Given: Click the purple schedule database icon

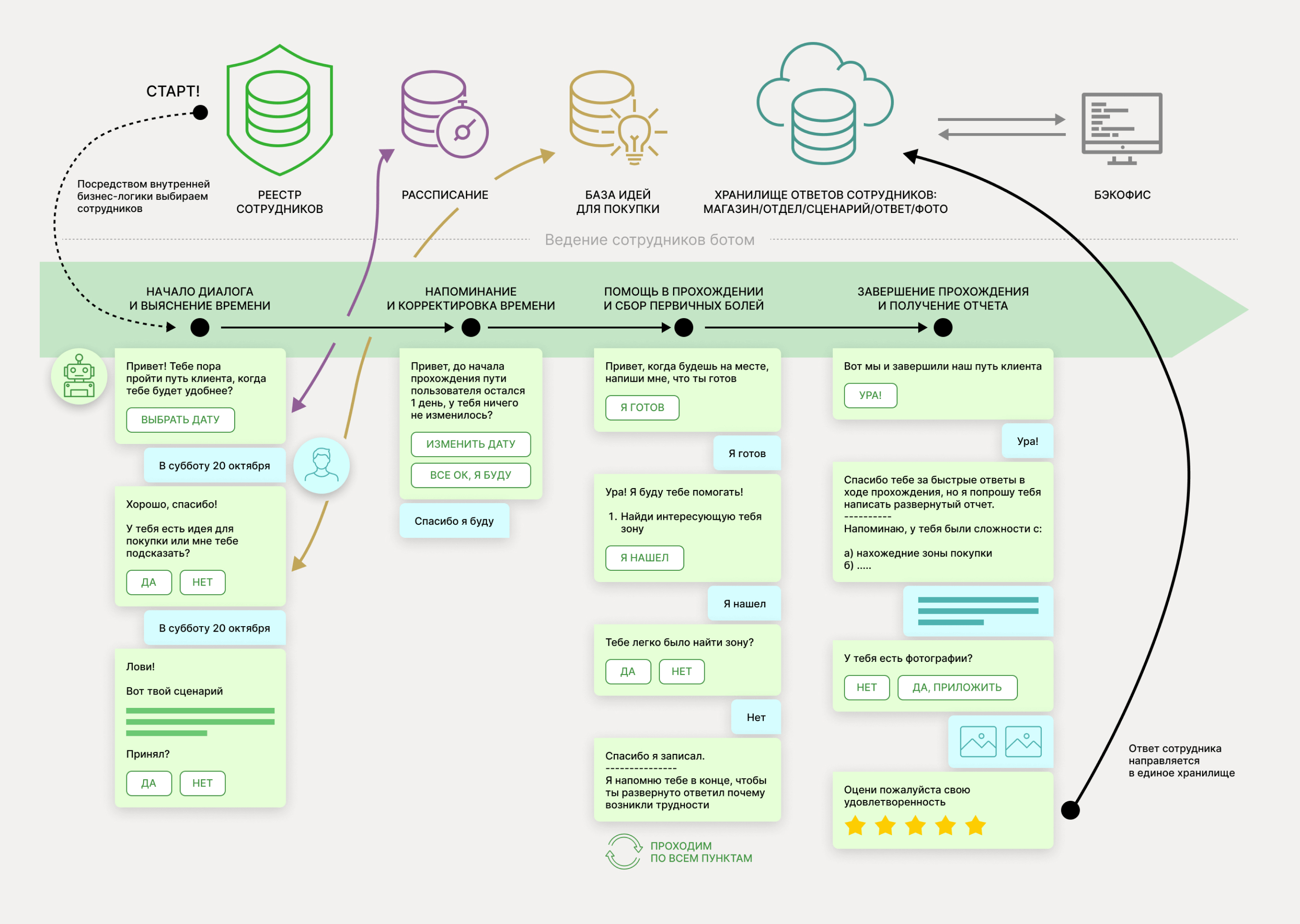Looking at the screenshot, I should [x=445, y=114].
